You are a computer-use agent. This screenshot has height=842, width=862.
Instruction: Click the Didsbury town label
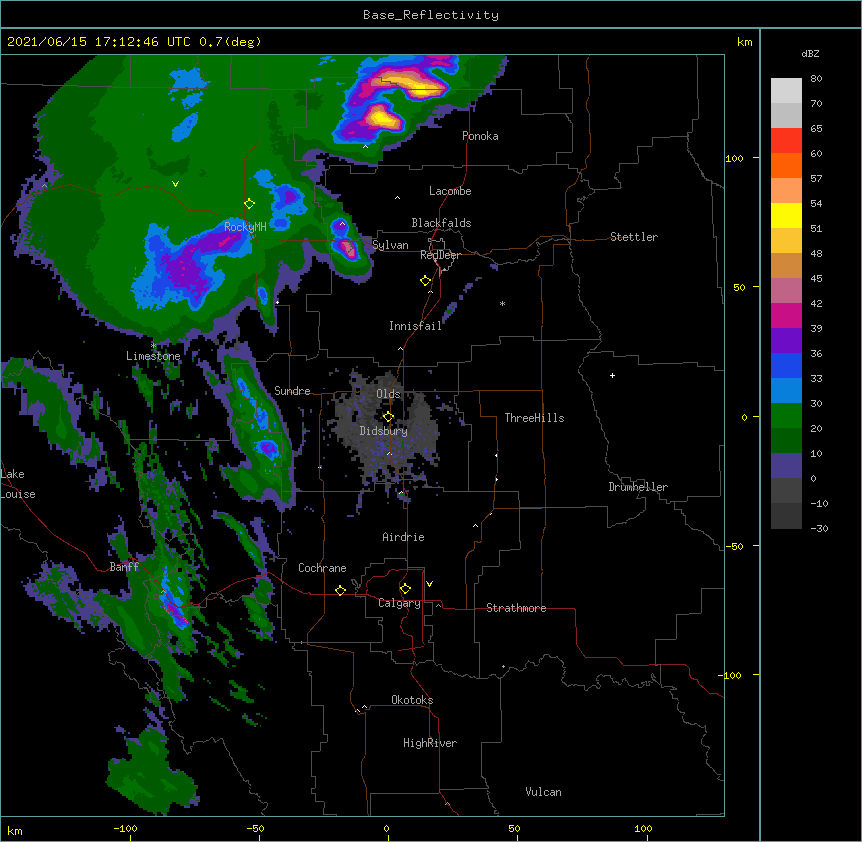(x=384, y=431)
